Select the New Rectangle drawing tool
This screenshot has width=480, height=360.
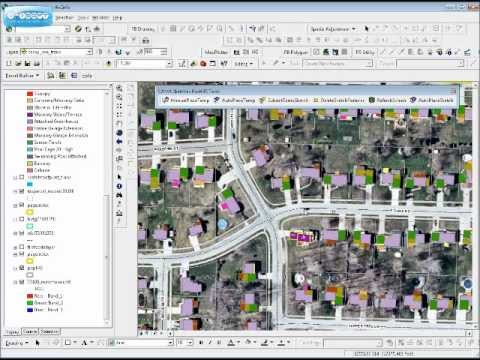tap(68, 342)
